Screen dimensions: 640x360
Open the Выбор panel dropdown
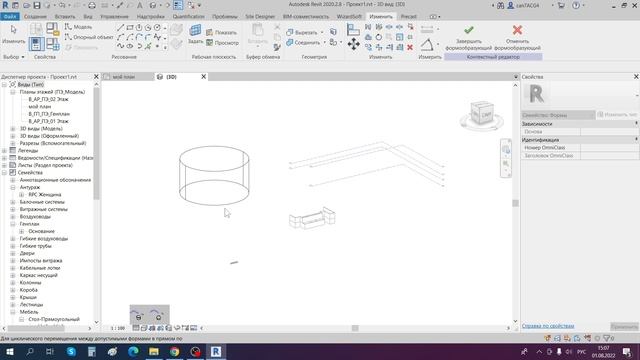[13, 57]
